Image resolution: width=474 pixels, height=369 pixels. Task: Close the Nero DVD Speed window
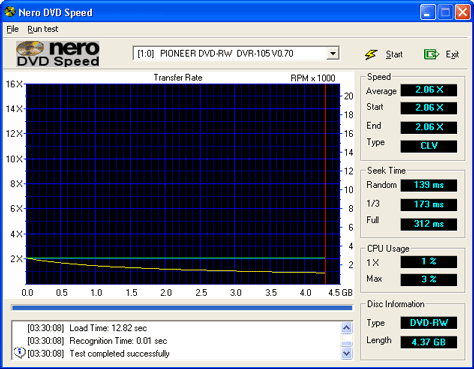(x=463, y=12)
